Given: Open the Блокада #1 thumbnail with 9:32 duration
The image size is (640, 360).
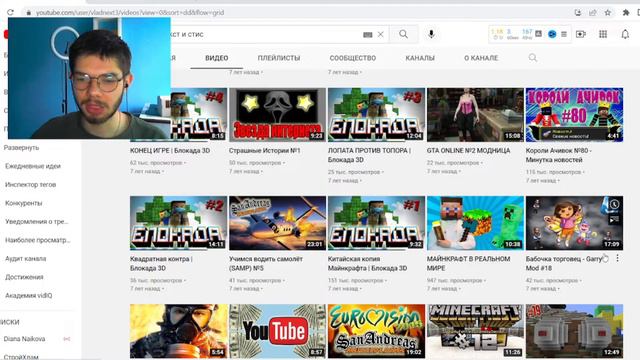Looking at the screenshot, I should click(x=376, y=223).
